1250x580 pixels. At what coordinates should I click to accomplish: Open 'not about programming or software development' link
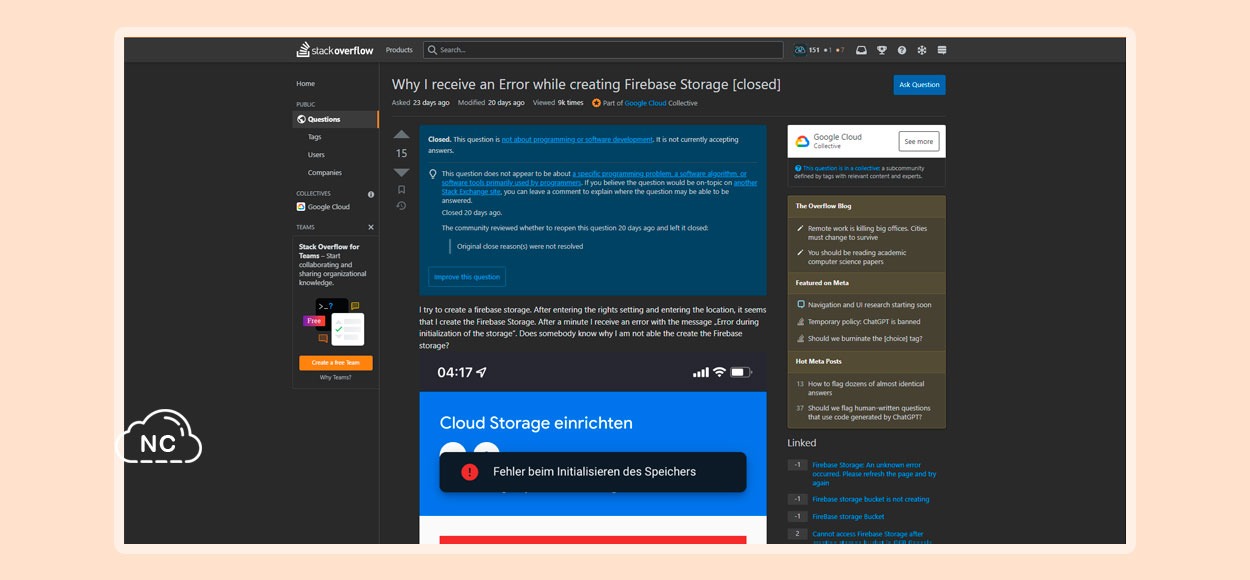(577, 140)
